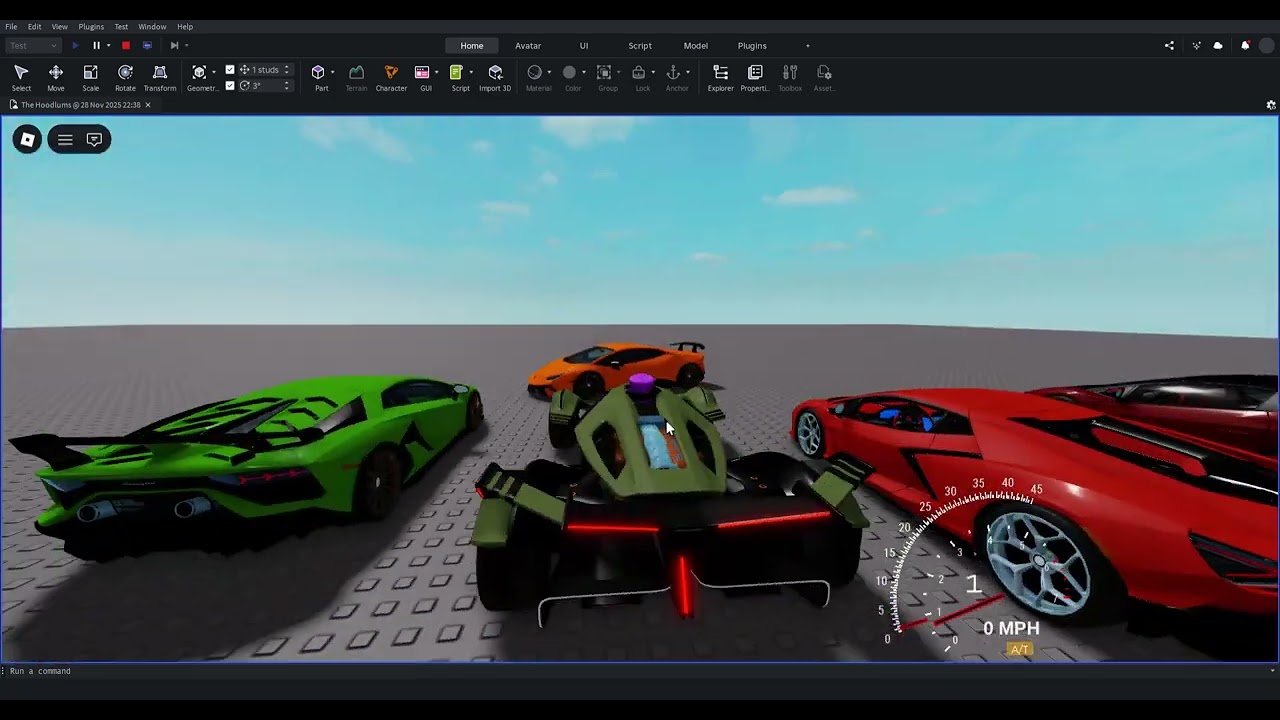Add a custom ribbon tab with plus
The height and width of the screenshot is (720, 1280).
[x=808, y=46]
